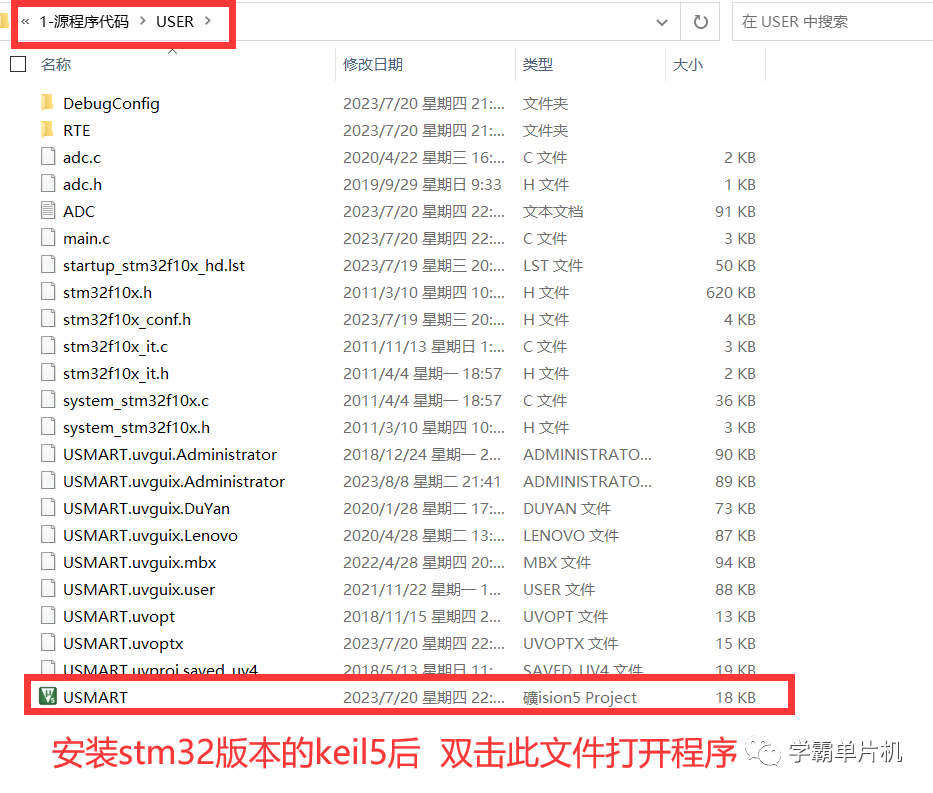Select the main.c file name
Image resolution: width=933 pixels, height=793 pixels.
86,239
